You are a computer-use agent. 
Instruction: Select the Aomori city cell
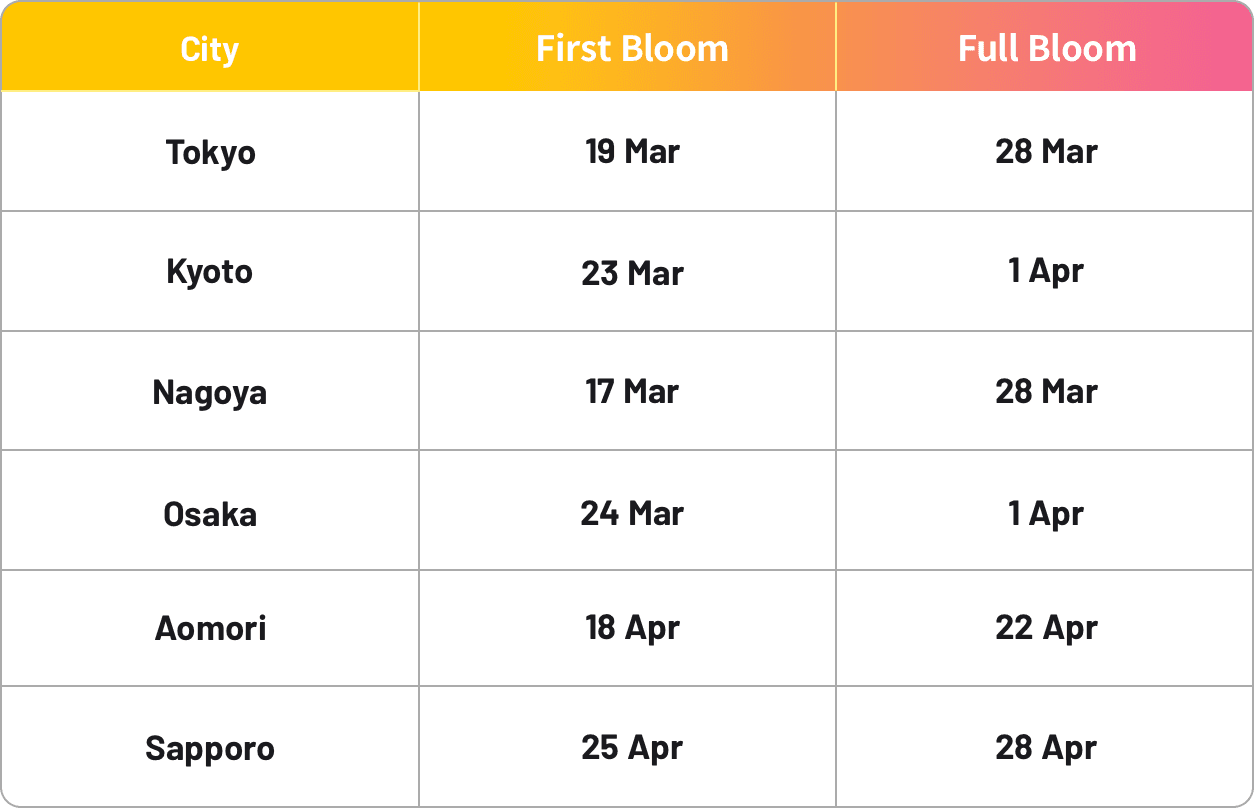pos(210,628)
